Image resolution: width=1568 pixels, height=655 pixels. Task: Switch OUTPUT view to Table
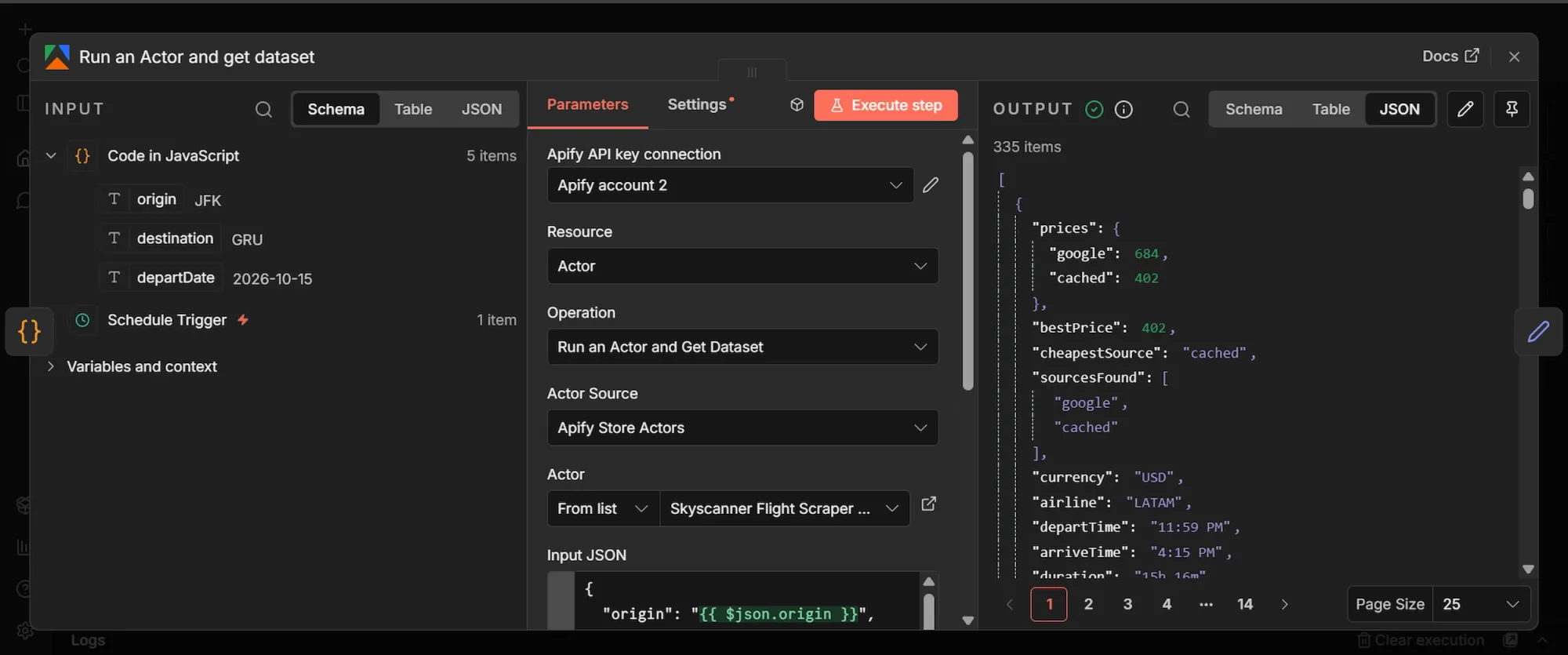(x=1330, y=109)
